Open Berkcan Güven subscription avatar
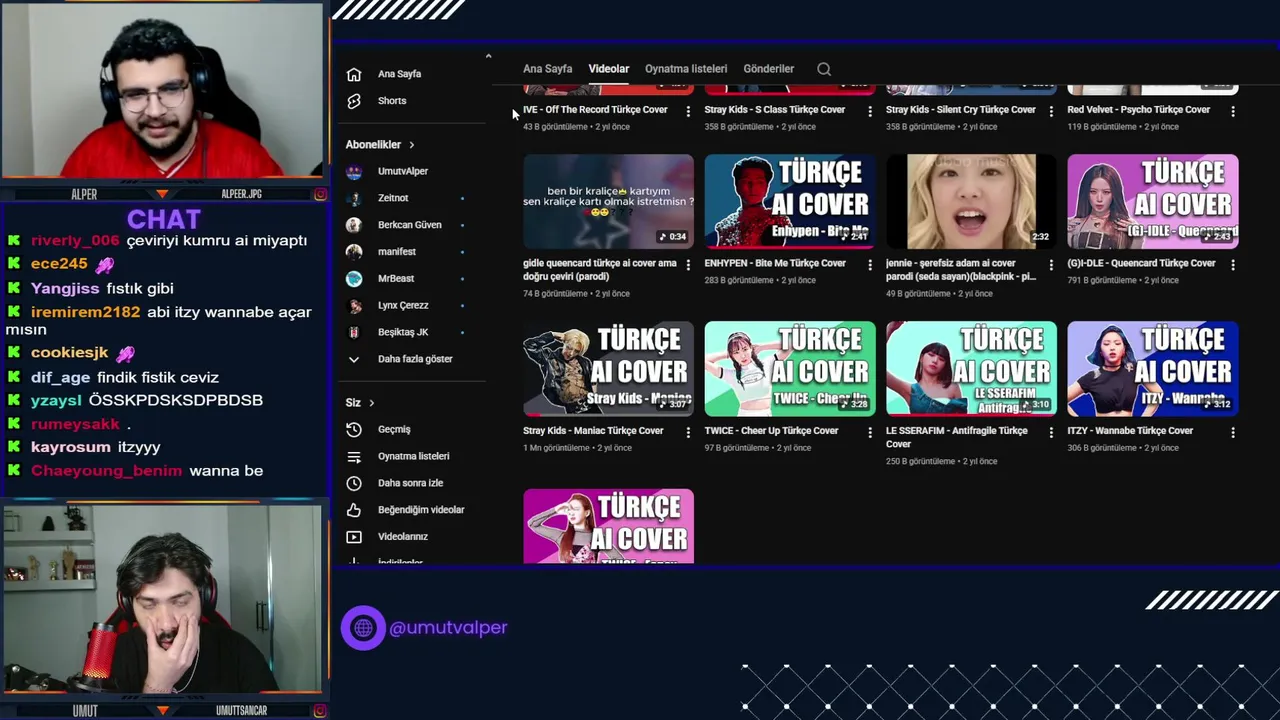The image size is (1280, 720). (x=353, y=225)
